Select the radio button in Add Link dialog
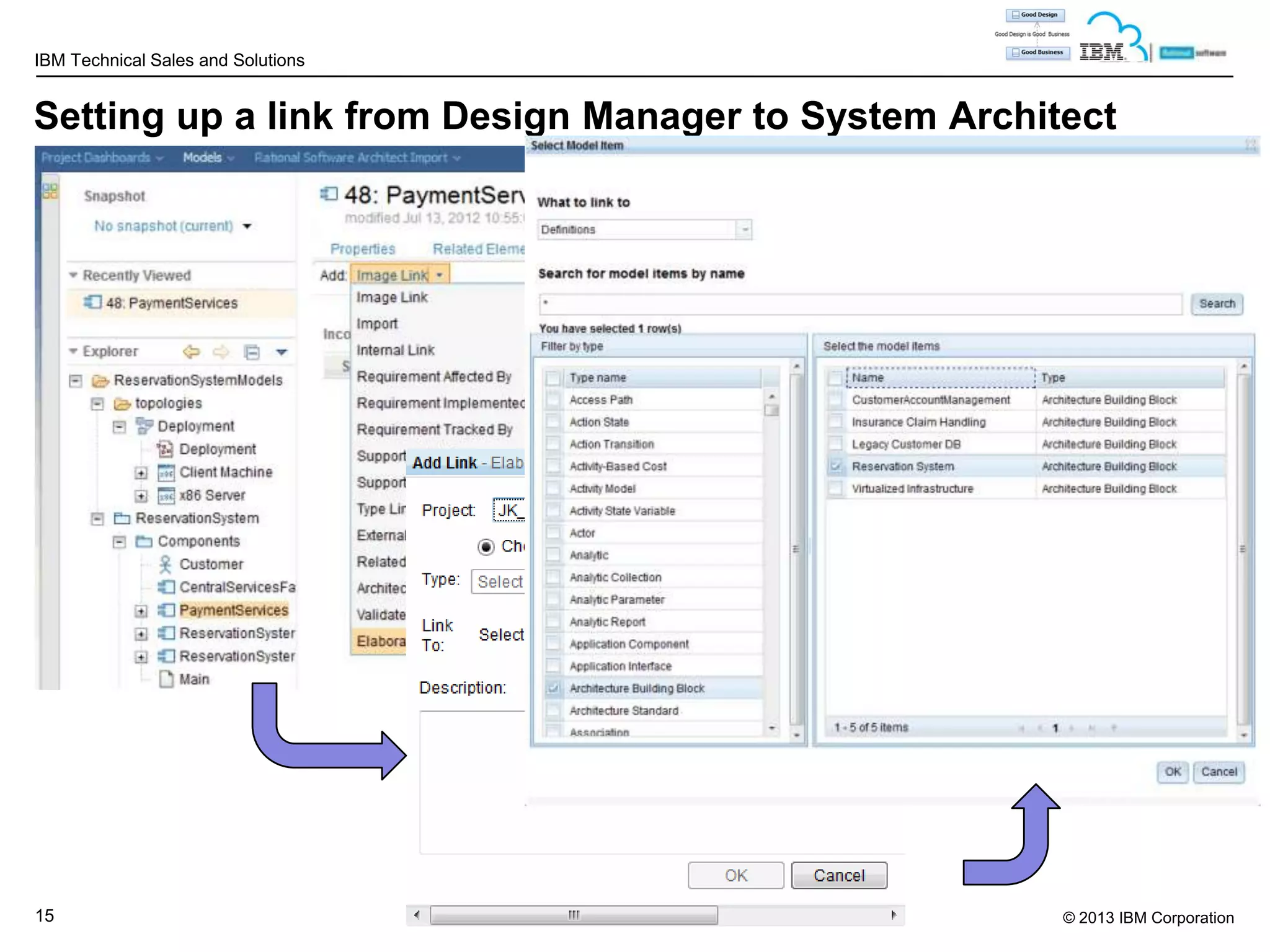The height and width of the screenshot is (952, 1270). pos(486,547)
